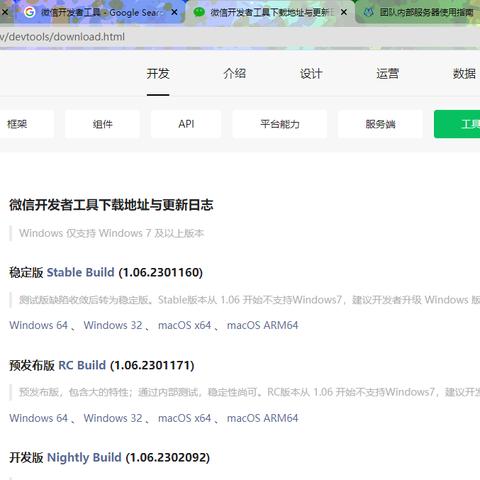Screen dimensions: 480x480
Task: Click the WeChat favicon on the active tab
Action: [199, 12]
